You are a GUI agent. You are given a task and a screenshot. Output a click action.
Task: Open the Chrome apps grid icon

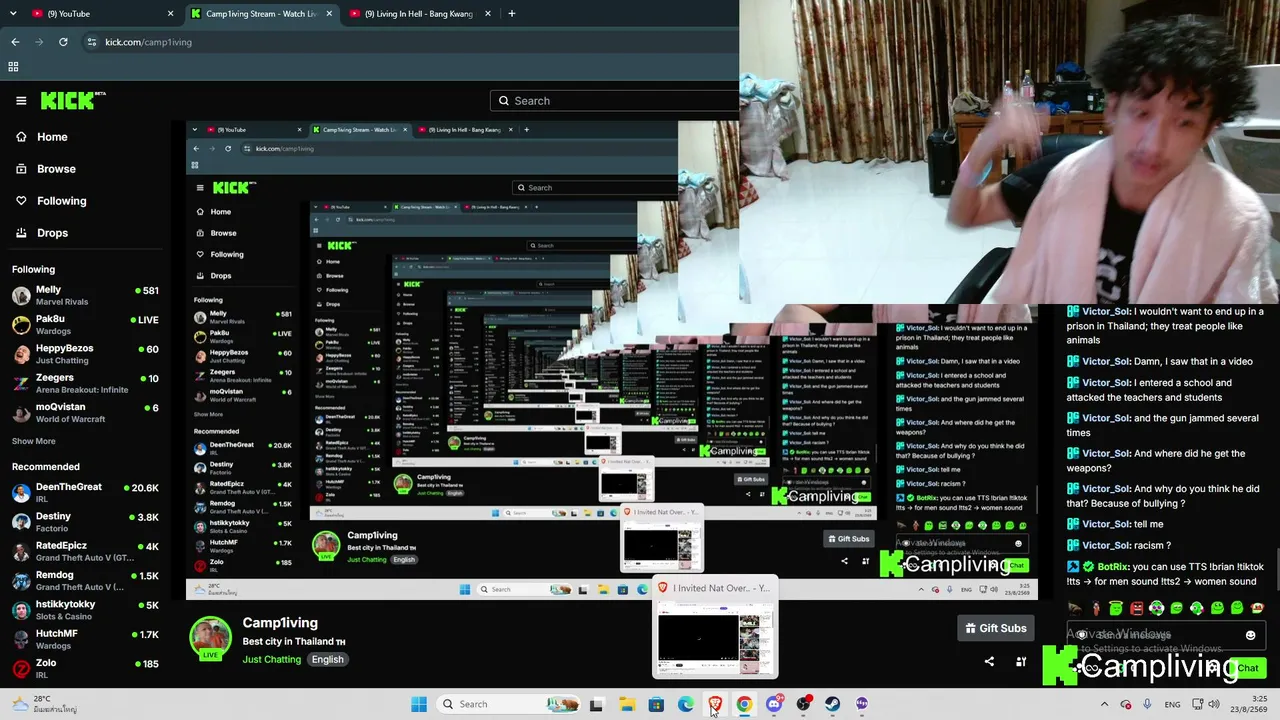[x=13, y=67]
